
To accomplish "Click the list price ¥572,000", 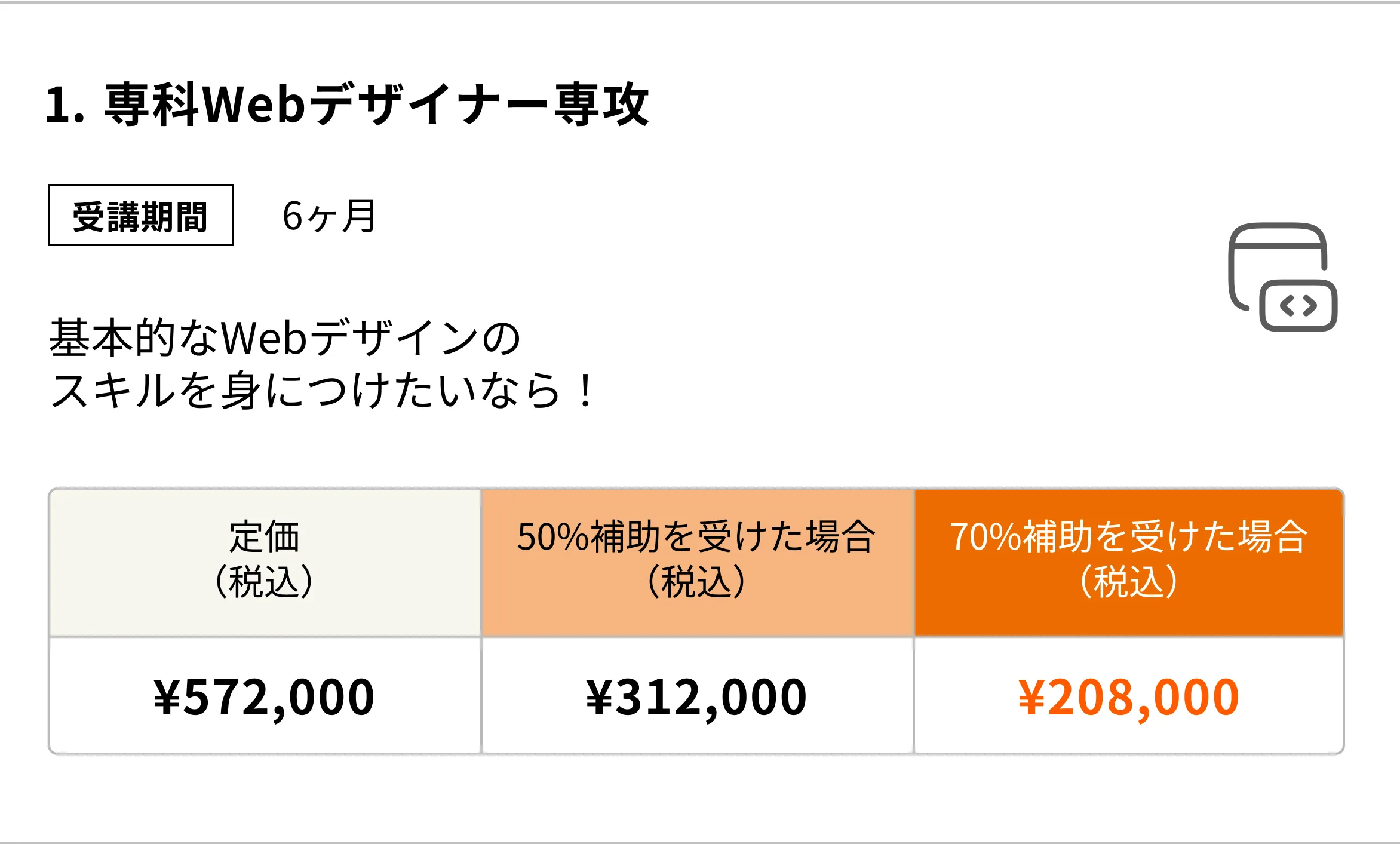I will pyautogui.click(x=264, y=697).
